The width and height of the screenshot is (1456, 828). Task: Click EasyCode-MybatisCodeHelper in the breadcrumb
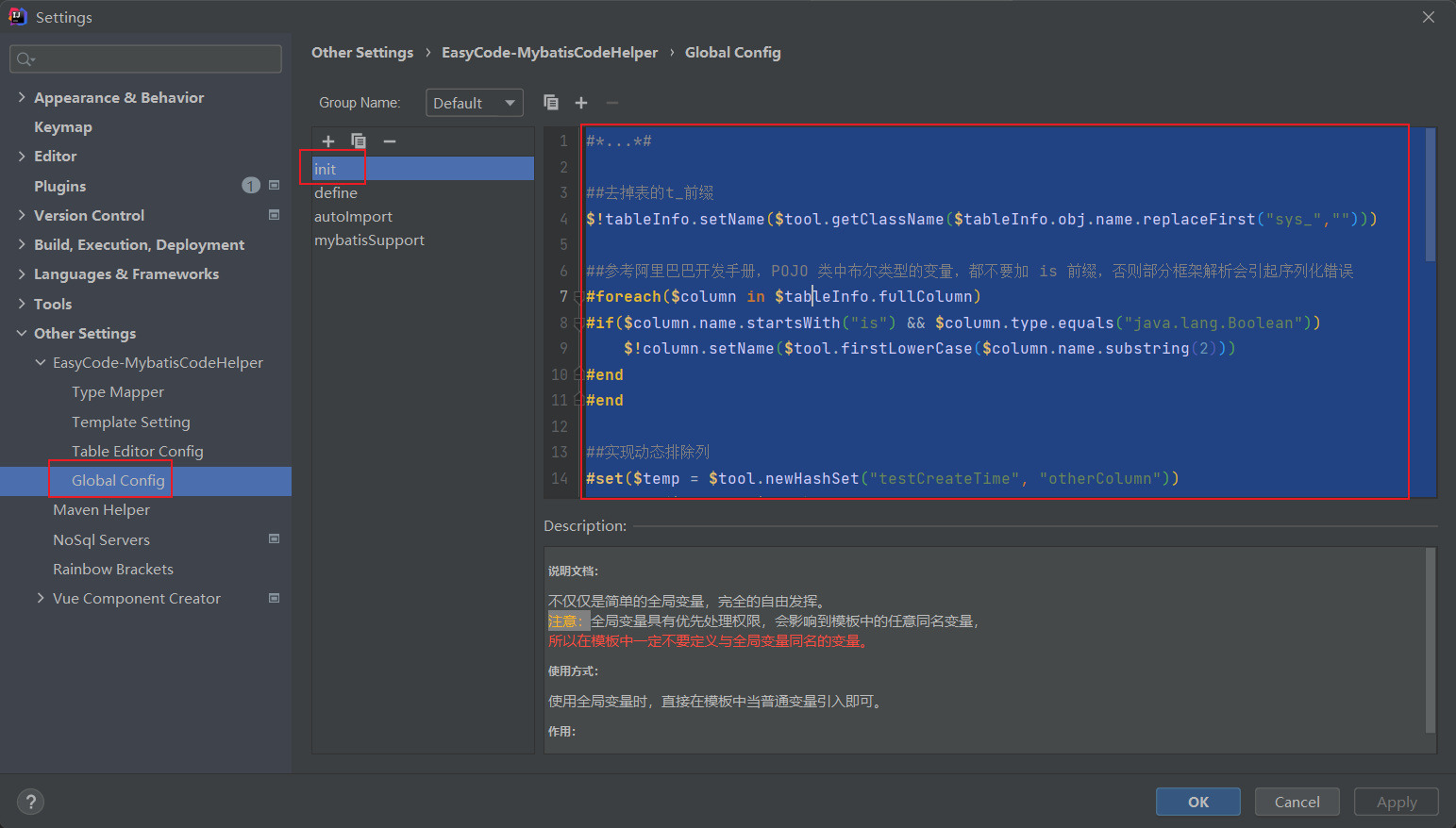pyautogui.click(x=549, y=52)
